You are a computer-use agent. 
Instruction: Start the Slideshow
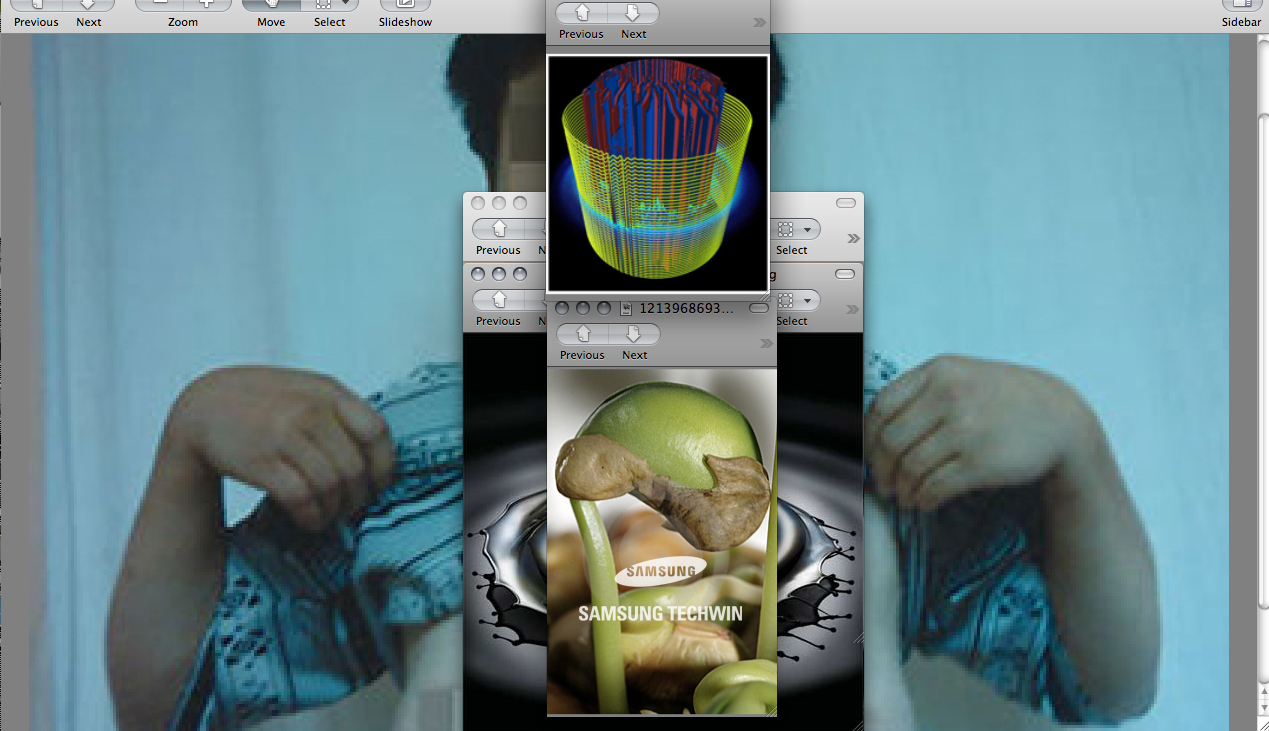[x=405, y=5]
